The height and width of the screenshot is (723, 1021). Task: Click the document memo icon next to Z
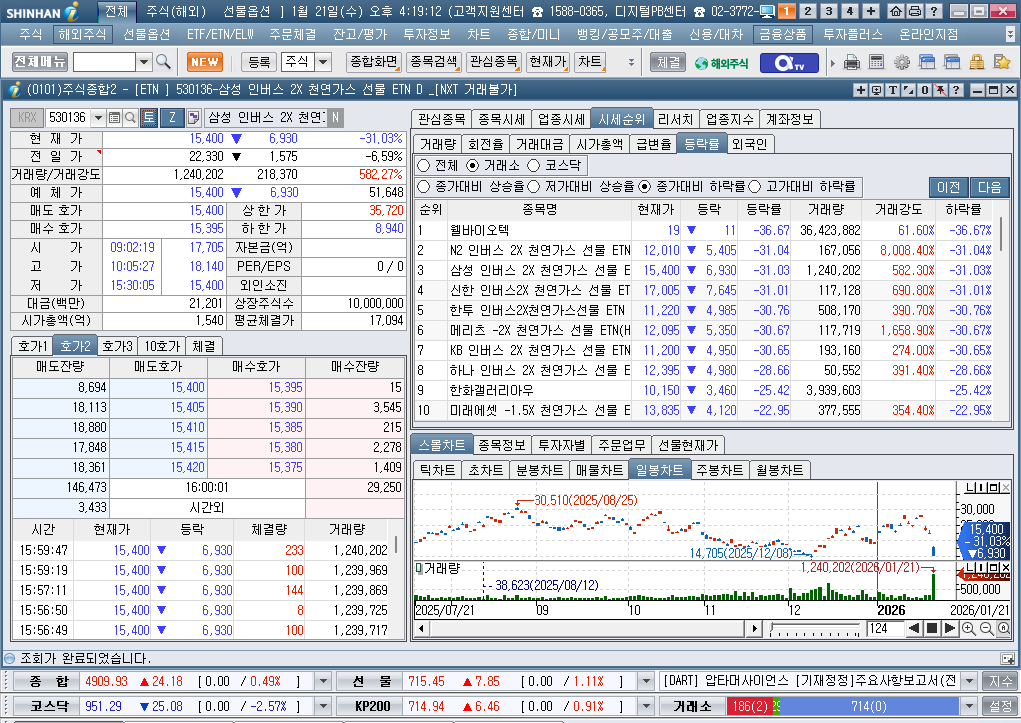pyautogui.click(x=193, y=118)
